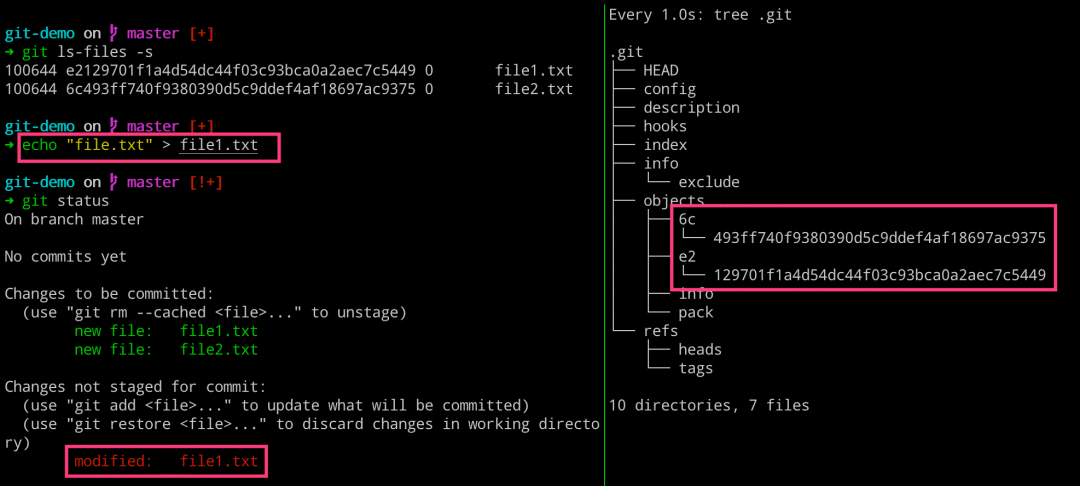The width and height of the screenshot is (1080, 486).
Task: Click the info directory above exclude
Action: click(x=661, y=164)
